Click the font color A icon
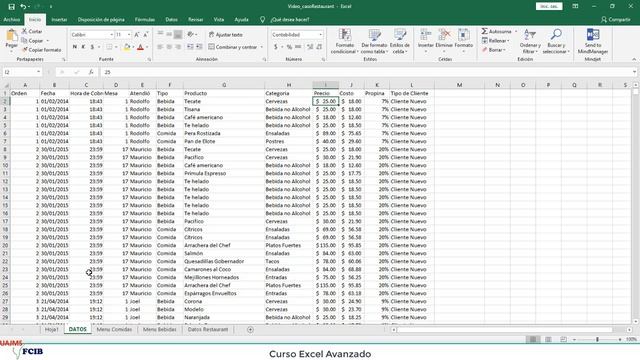This screenshot has width=640, height=360. 140,47
